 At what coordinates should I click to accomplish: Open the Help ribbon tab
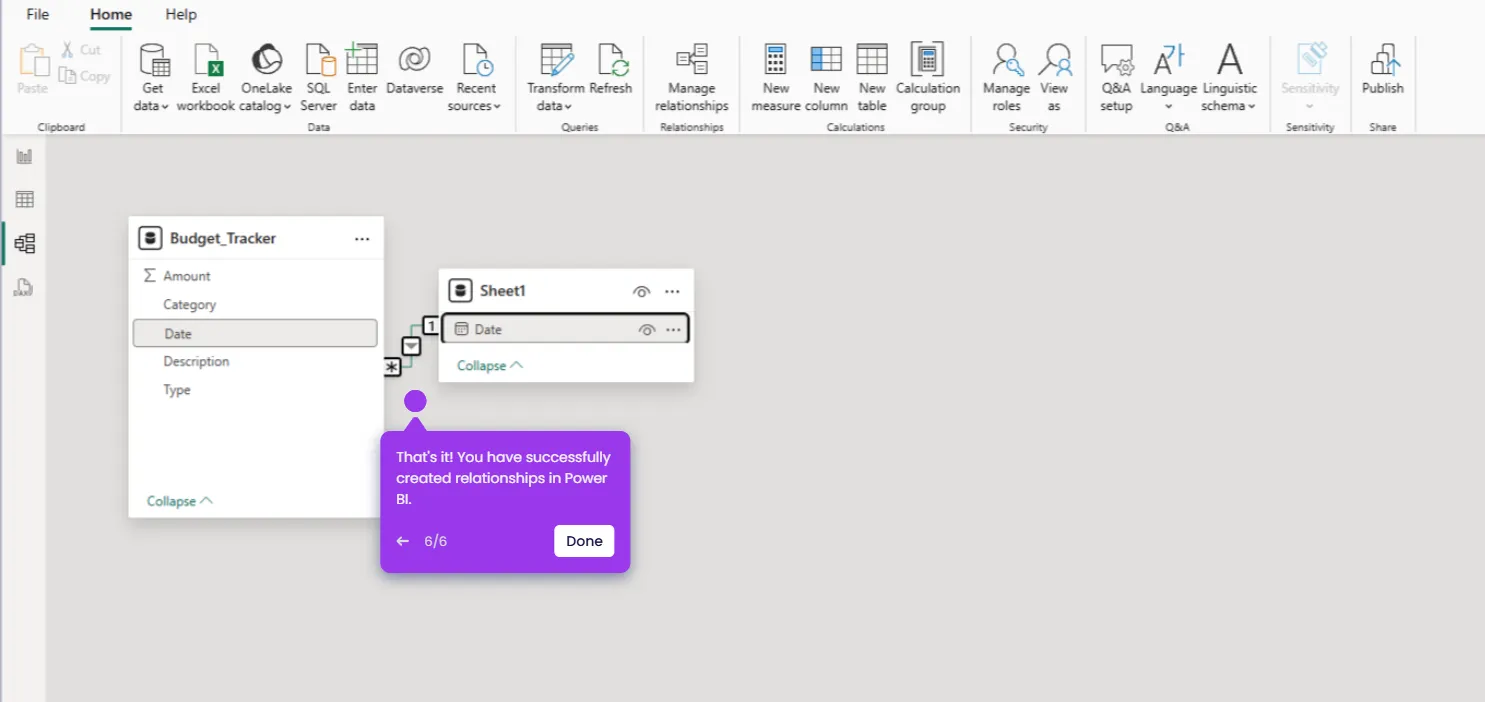181,15
